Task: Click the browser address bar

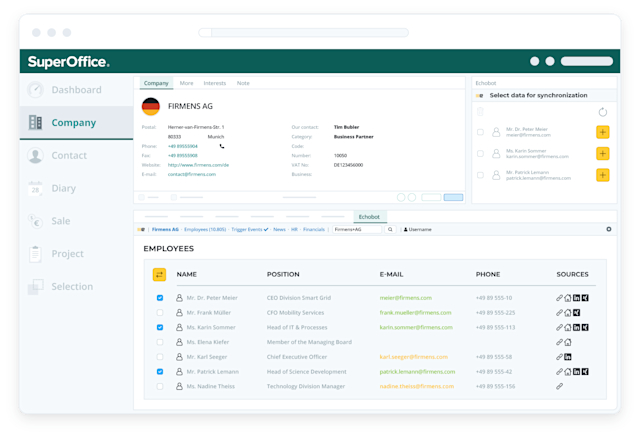Action: pos(304,33)
